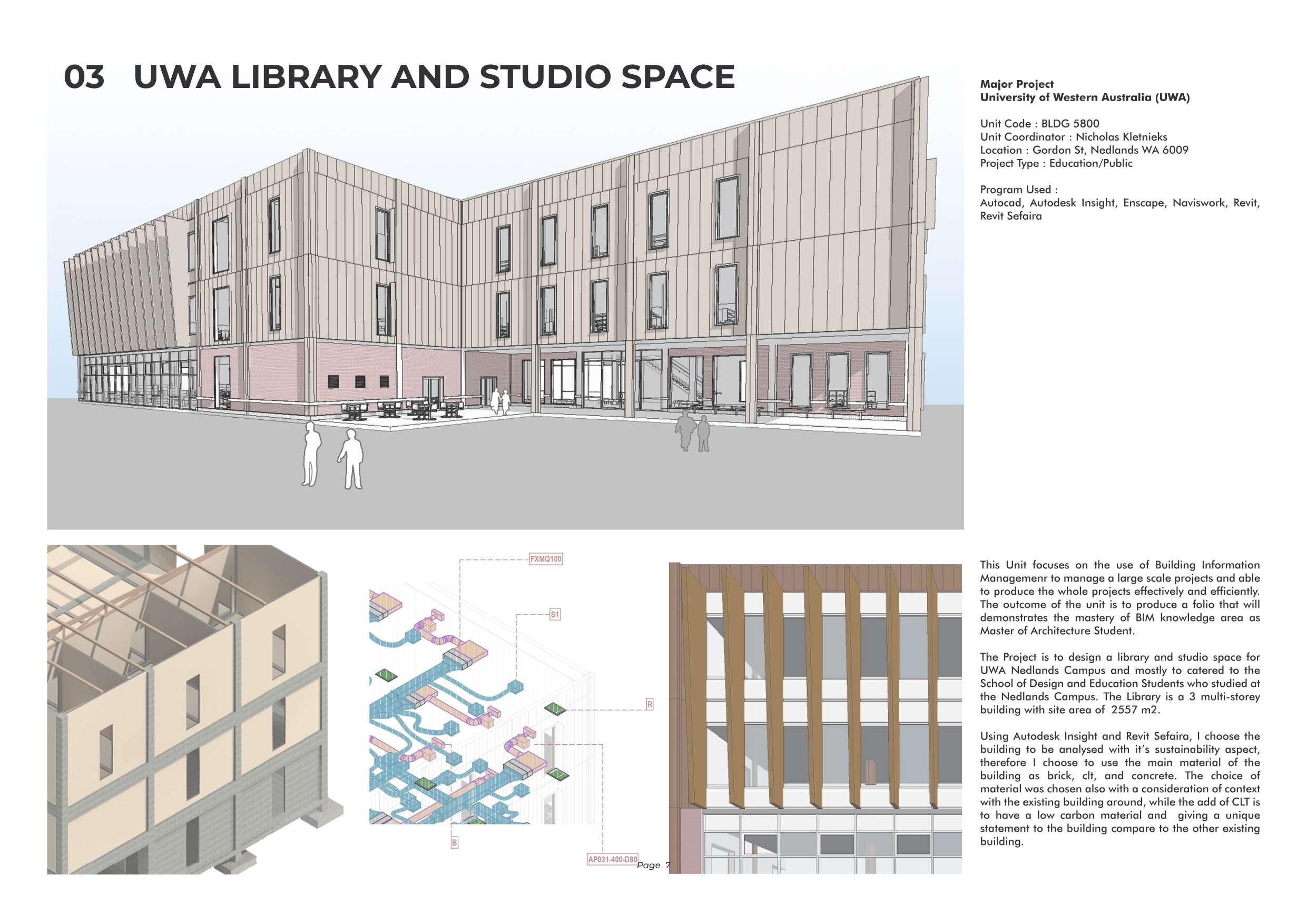
Task: Click the Page 7 footer number
Action: (653, 866)
